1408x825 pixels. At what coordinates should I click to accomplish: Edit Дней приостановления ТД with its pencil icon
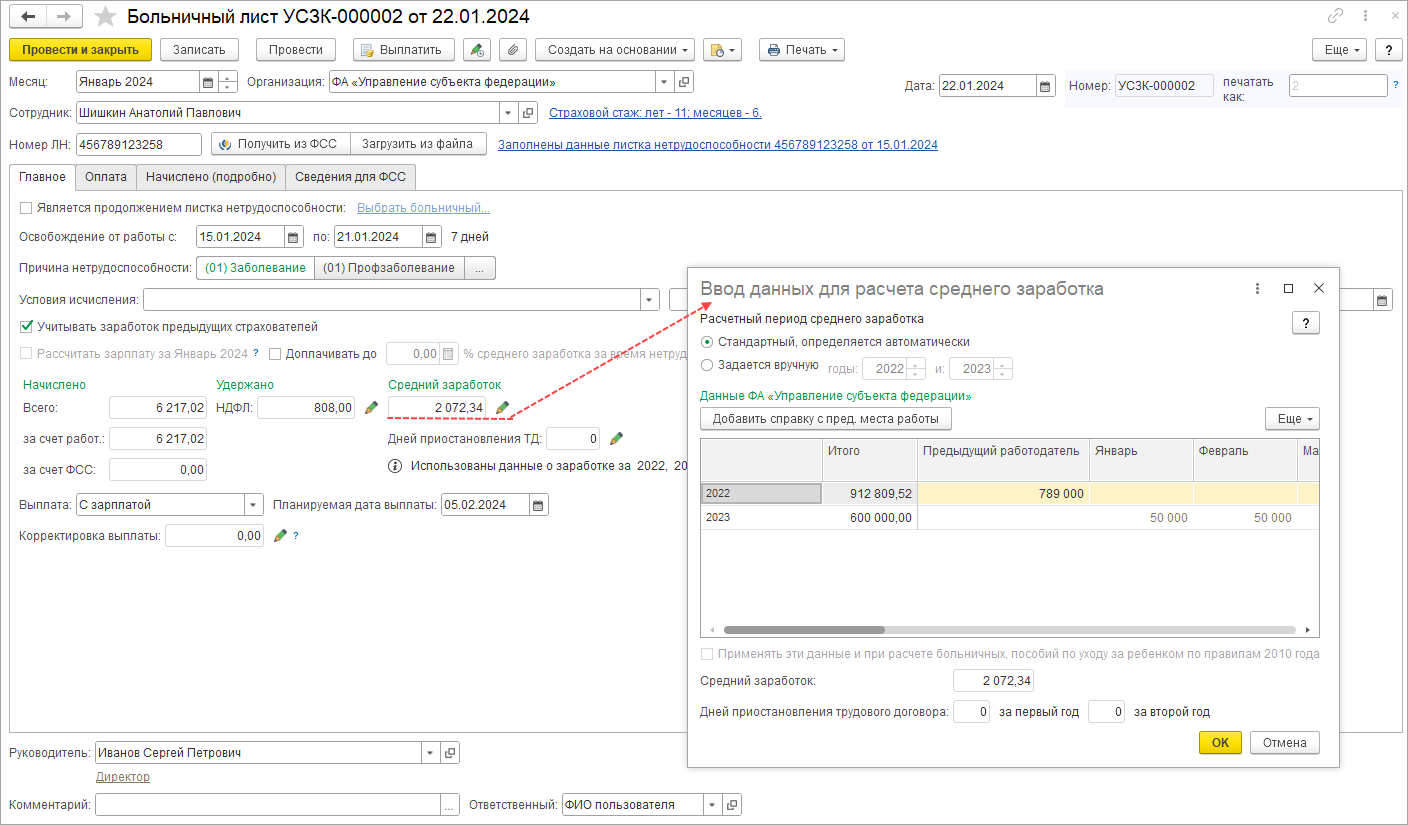pos(616,438)
